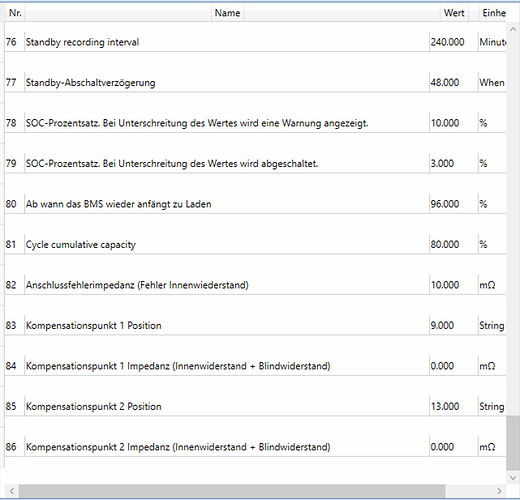This screenshot has width=520, height=500.
Task: Click the vertical scrollbar up arrow
Action: click(513, 30)
